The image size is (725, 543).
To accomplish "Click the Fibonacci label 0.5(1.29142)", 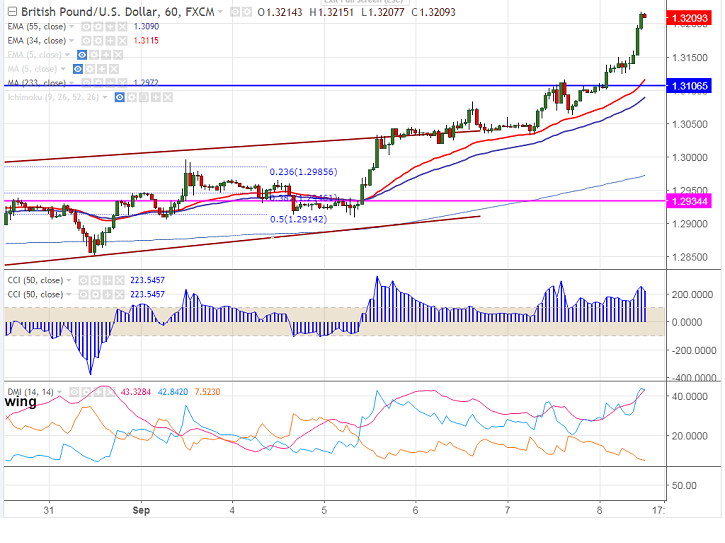I will [x=299, y=219].
